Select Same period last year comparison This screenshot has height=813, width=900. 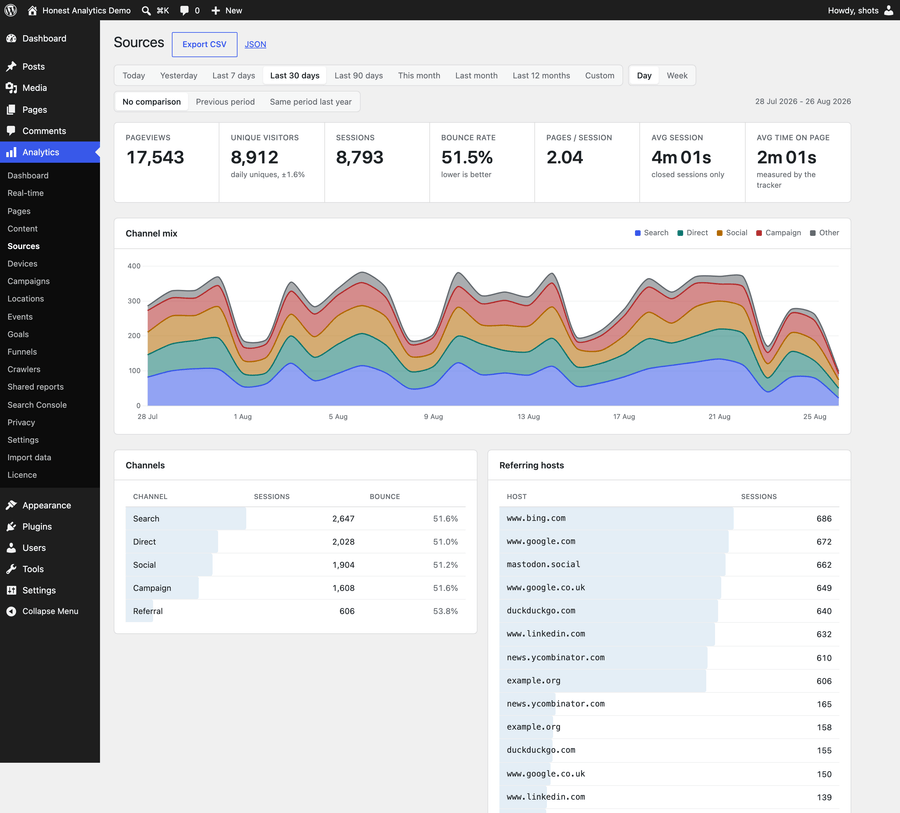tap(311, 102)
